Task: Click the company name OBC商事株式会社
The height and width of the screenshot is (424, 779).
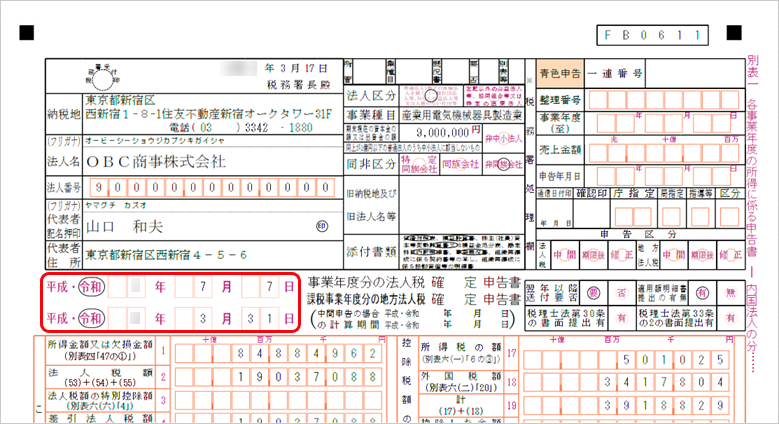Action: pos(156,162)
